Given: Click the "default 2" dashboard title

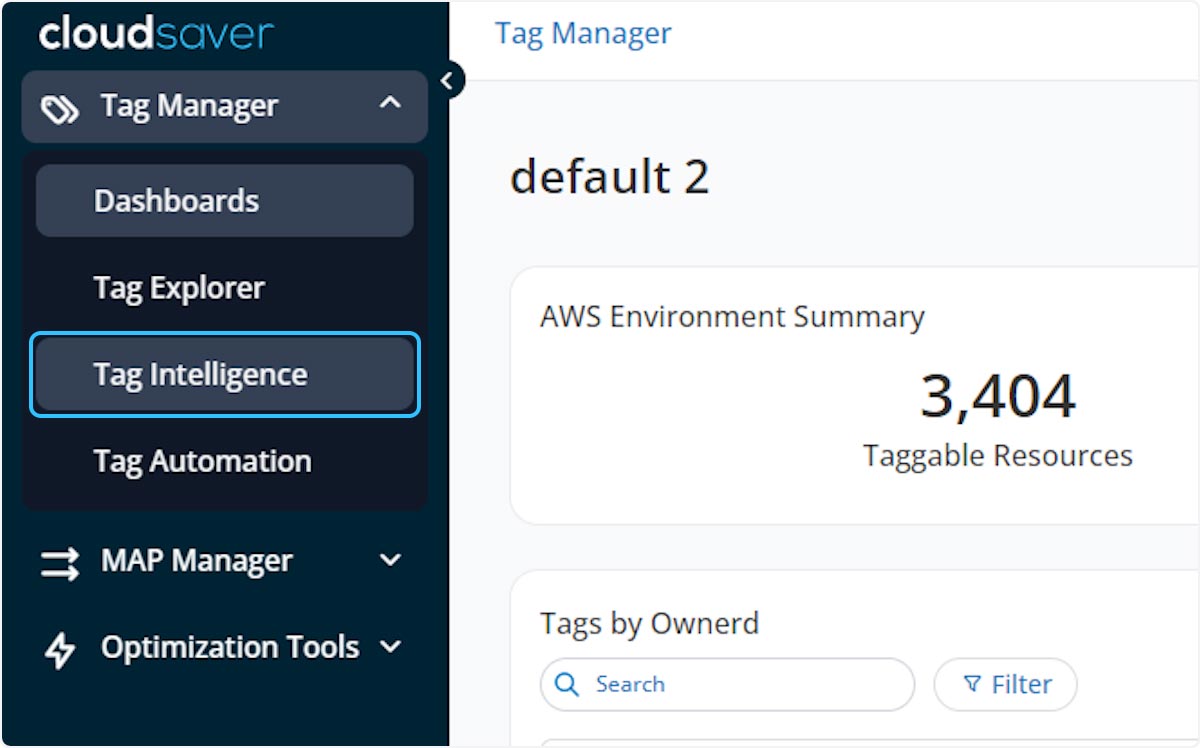Looking at the screenshot, I should point(609,178).
